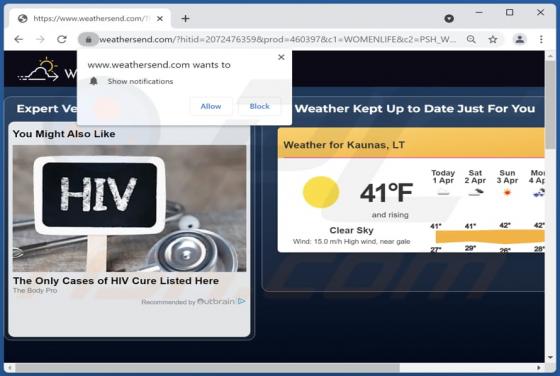Click the 'Wind: 15.0 m/h' detail text

pyautogui.click(x=351, y=242)
